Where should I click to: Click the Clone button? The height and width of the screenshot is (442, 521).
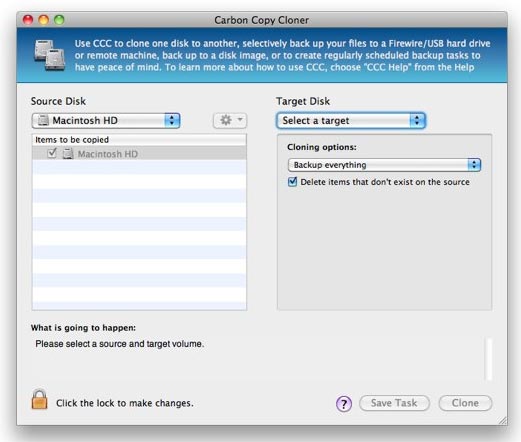tap(465, 403)
